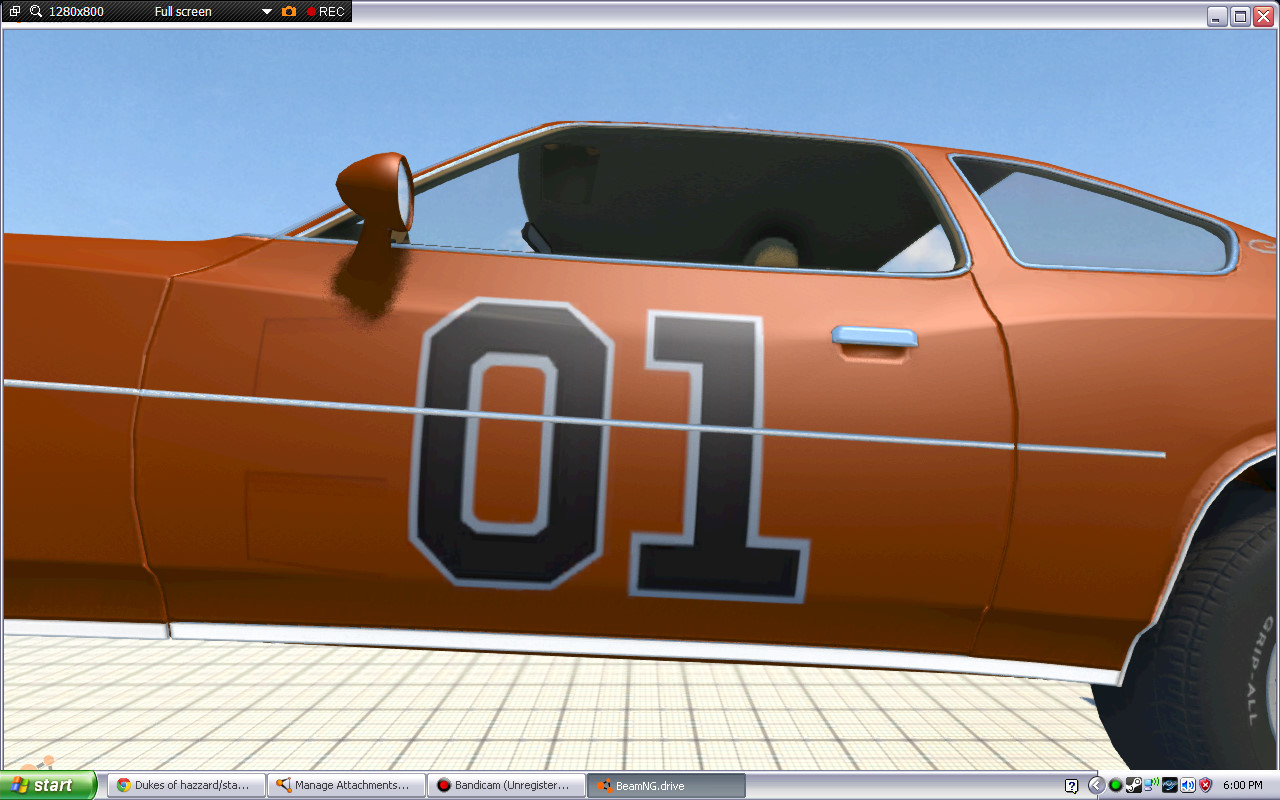Screen dimensions: 1280x800
Task: Click the red shield security alert icon
Action: coord(1206,785)
